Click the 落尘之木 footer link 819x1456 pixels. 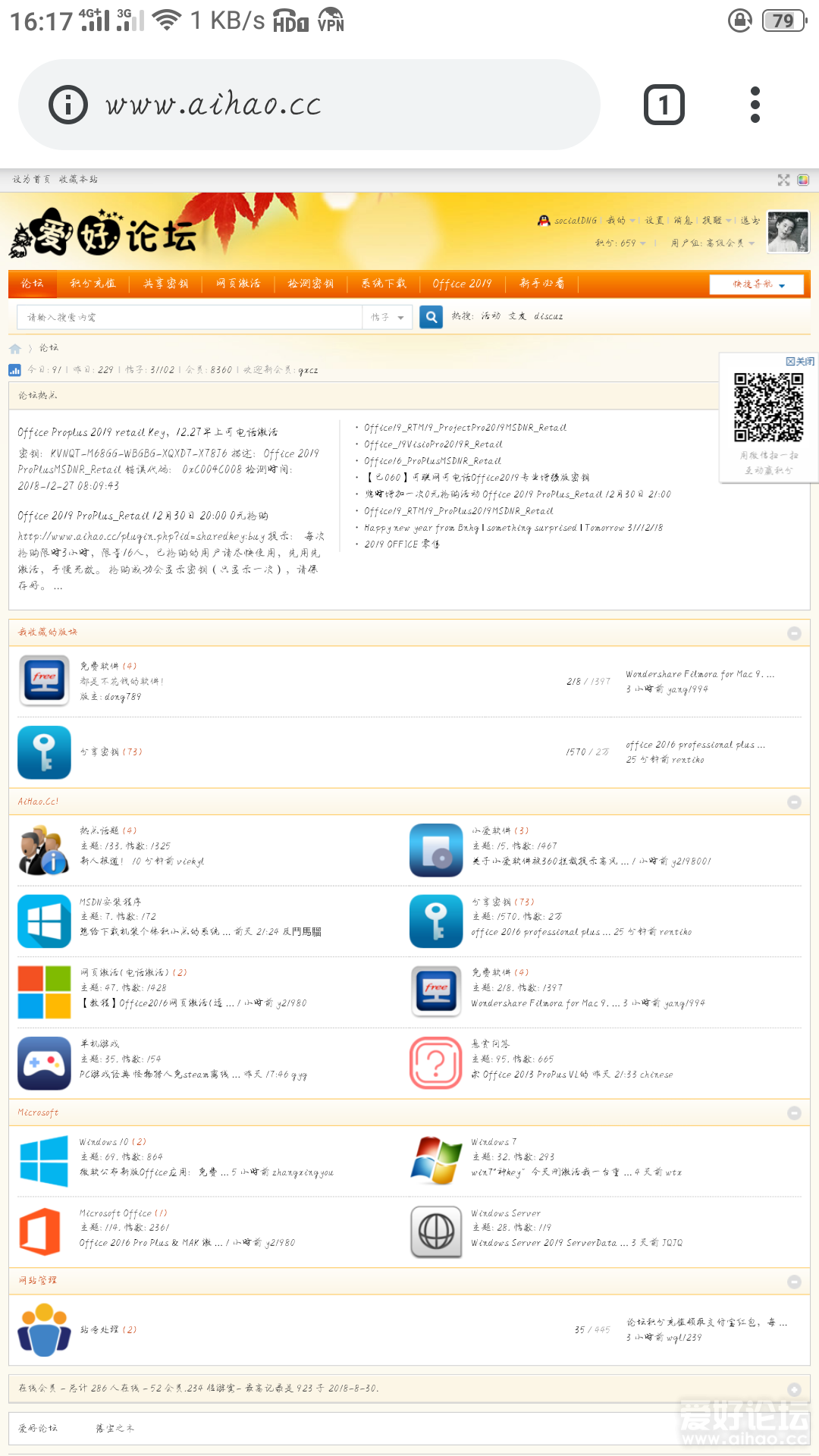115,1429
